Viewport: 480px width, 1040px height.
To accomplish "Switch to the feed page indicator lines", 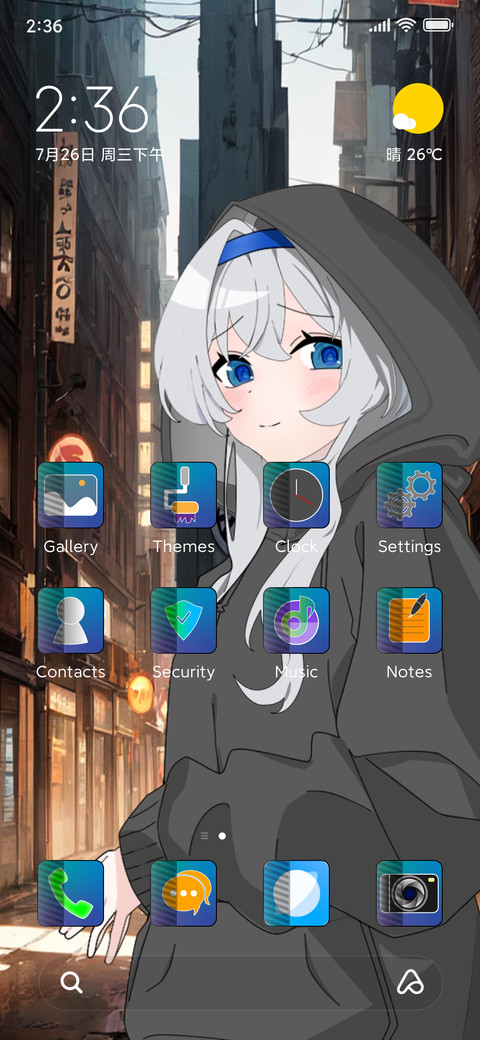I will tap(204, 836).
